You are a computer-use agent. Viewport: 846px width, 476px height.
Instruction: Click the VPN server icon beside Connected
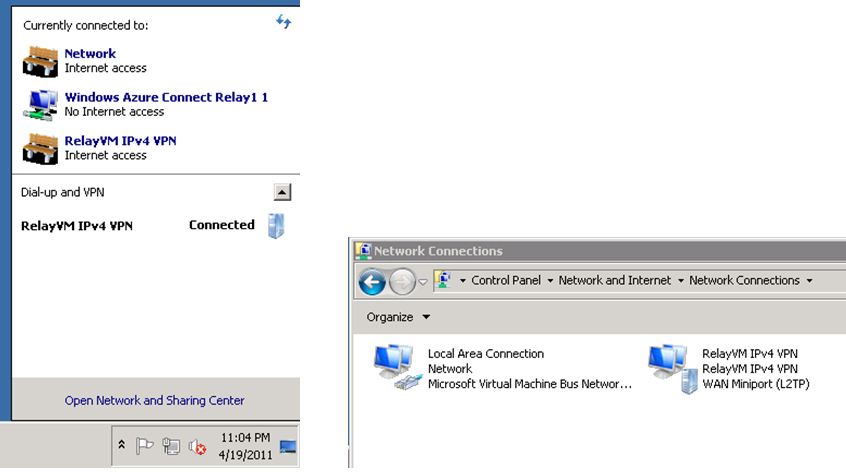[276, 226]
